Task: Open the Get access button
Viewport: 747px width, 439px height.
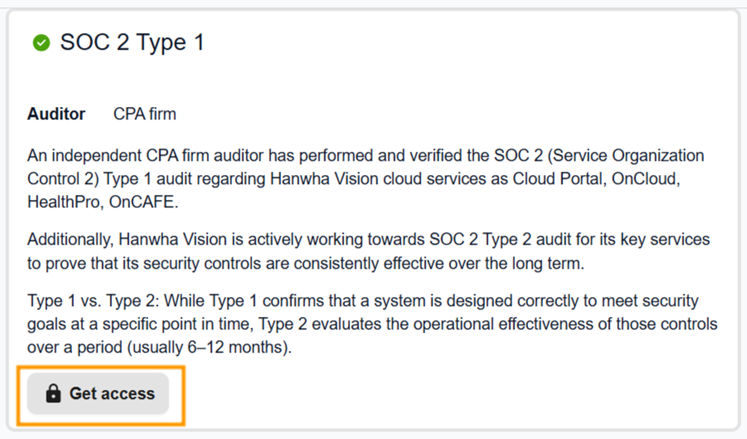Action: (98, 394)
